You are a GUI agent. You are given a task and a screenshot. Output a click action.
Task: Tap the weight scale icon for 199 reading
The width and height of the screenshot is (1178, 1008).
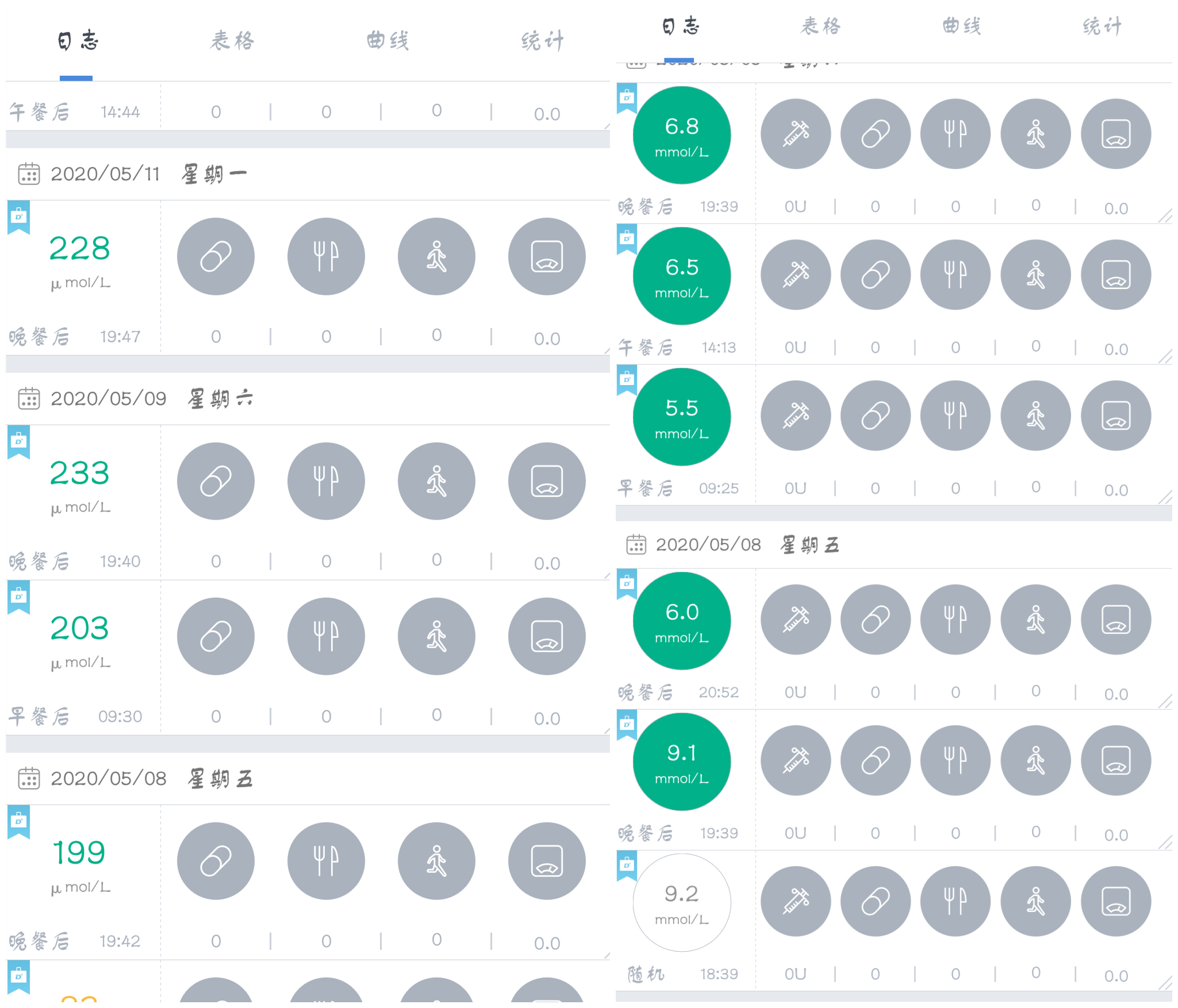coord(547,861)
